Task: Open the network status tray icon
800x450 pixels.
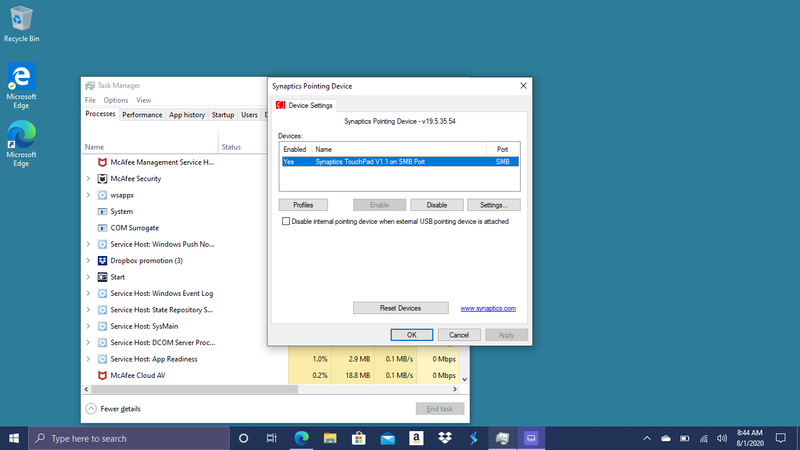Action: coord(704,438)
